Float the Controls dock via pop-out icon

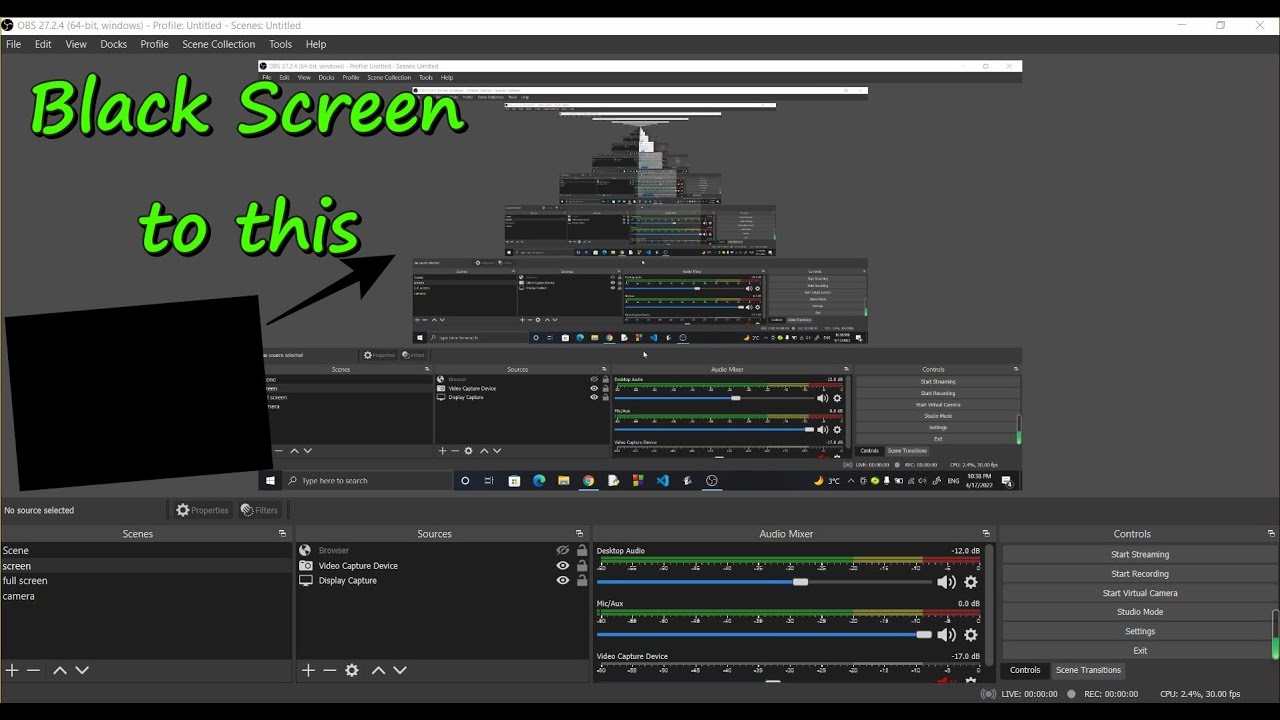point(1271,534)
